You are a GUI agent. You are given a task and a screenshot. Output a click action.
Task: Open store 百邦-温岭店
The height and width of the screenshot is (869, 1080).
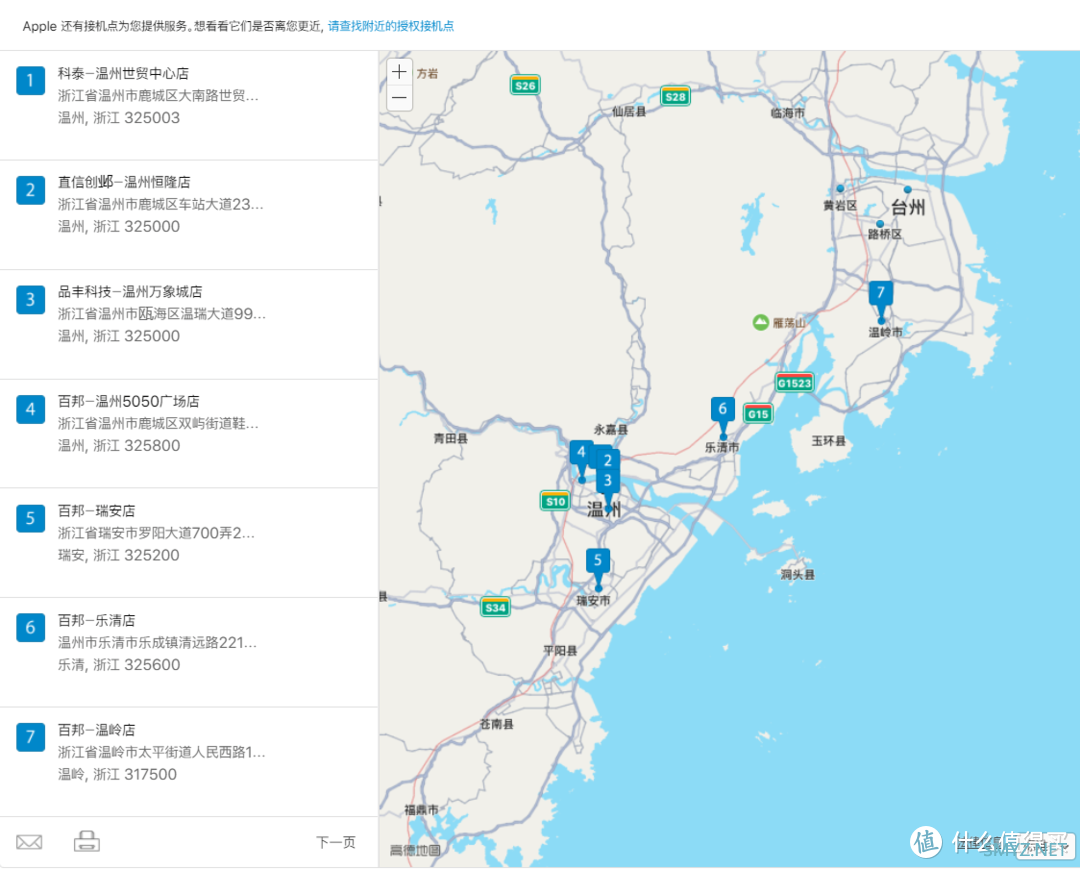coord(96,729)
